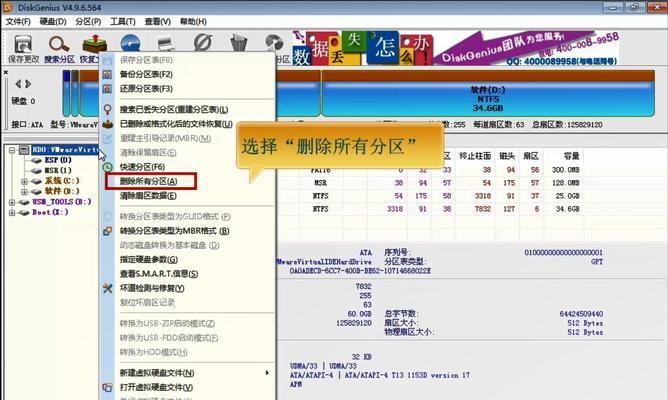Click the blue disc quick partition toolbar icon
Screen dimensions: 668x400
point(130,43)
